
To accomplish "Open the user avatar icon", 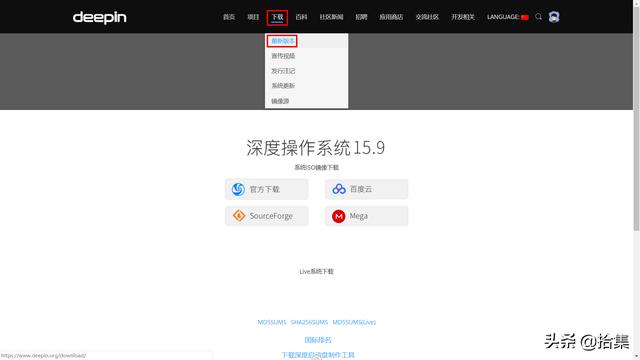I will point(554,17).
